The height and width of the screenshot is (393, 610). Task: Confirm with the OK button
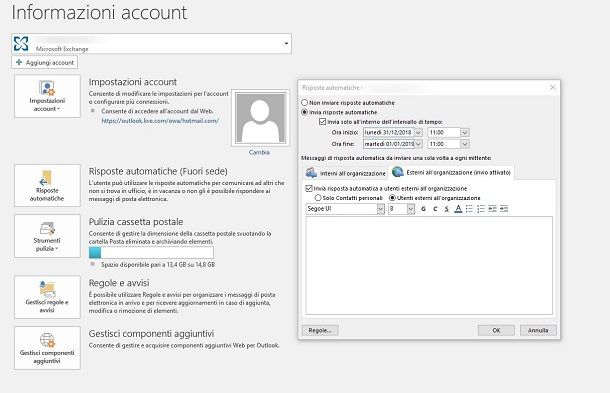[496, 330]
